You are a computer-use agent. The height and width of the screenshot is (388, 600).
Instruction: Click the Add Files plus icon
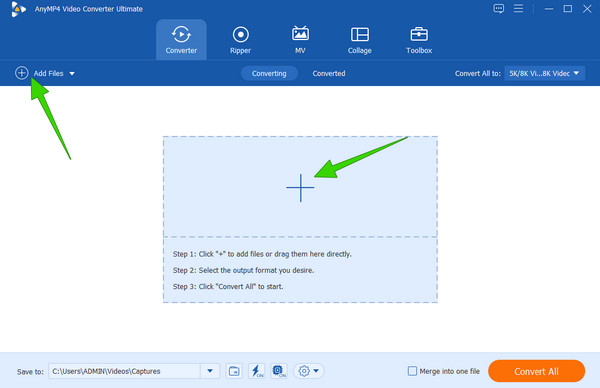coord(22,73)
